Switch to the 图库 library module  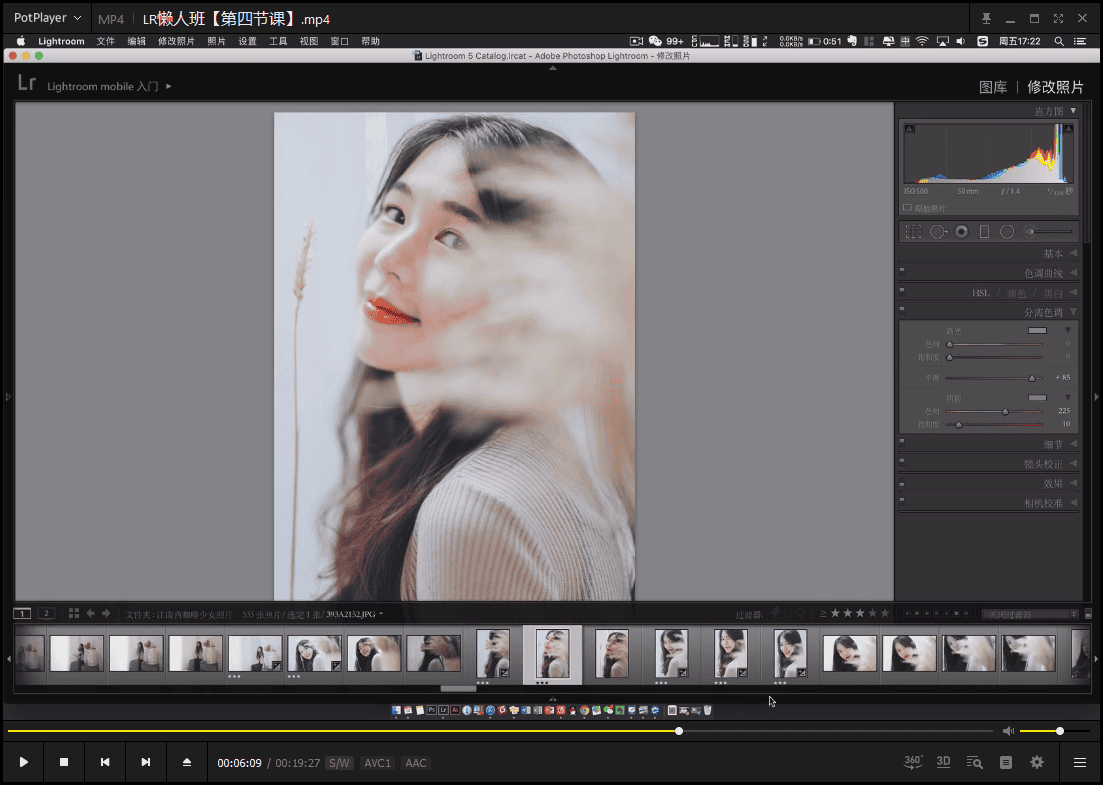993,87
